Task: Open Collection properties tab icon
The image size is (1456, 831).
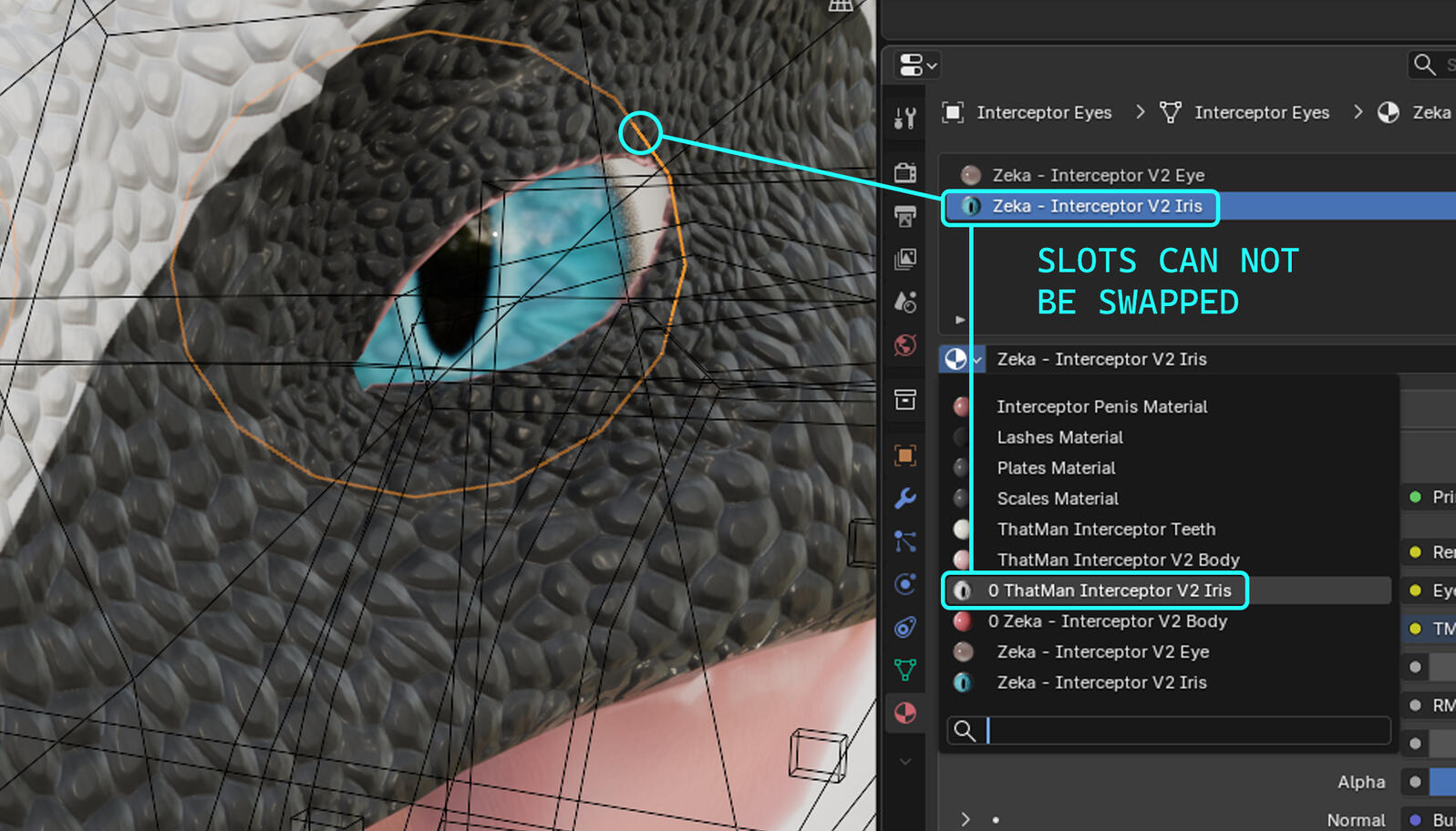Action: pos(905,399)
